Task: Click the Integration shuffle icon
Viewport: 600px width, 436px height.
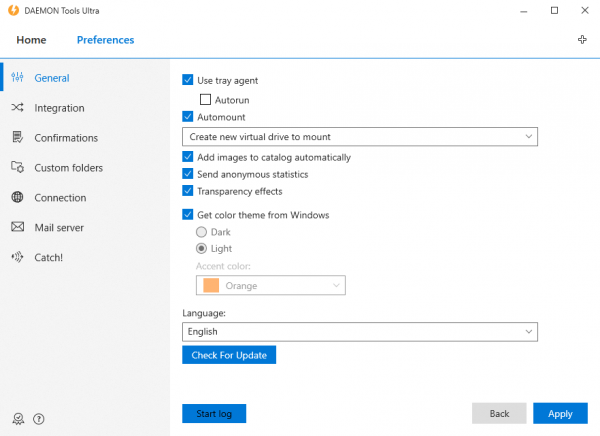Action: pyautogui.click(x=17, y=108)
